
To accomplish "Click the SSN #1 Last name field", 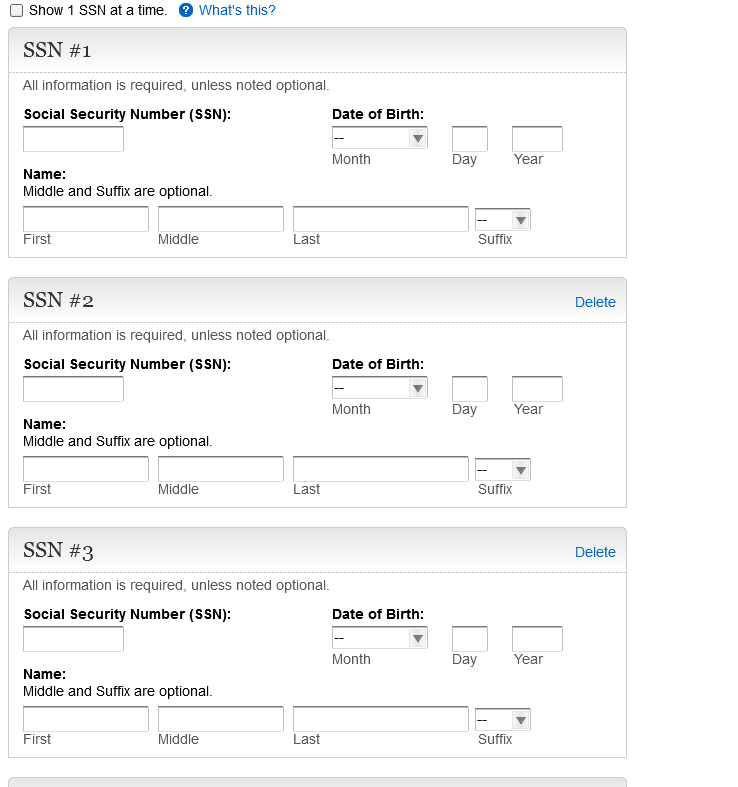I will pyautogui.click(x=380, y=219).
